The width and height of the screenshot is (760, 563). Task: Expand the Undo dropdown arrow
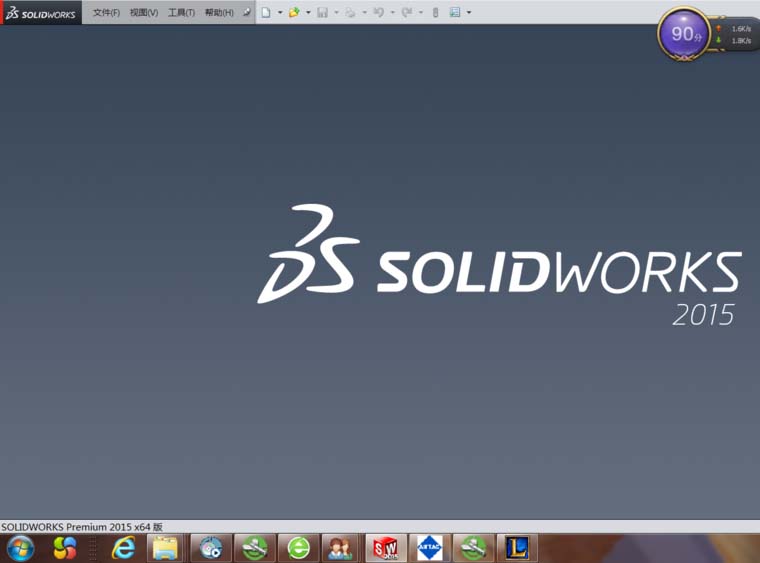coord(393,13)
